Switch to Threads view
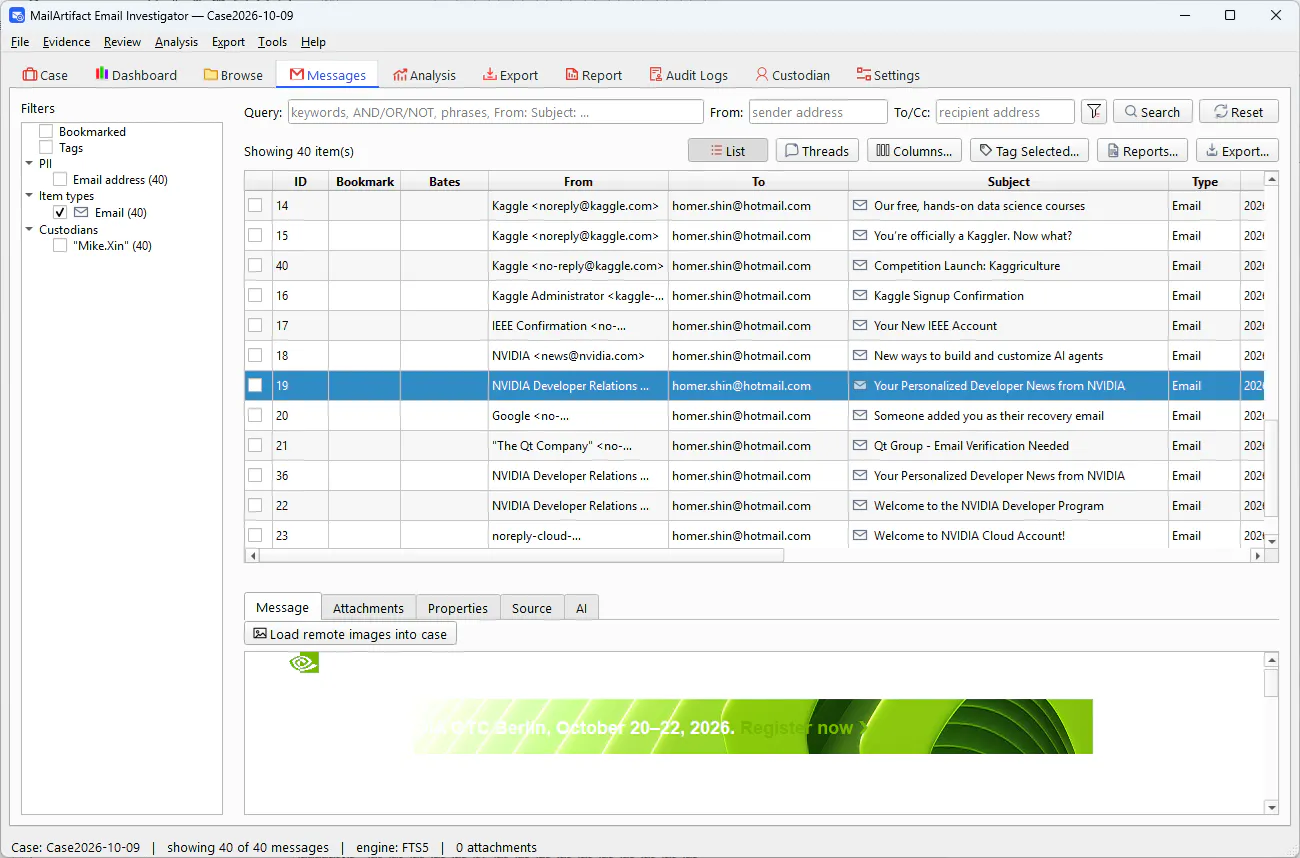Viewport: 1300px width, 858px height. 816,151
